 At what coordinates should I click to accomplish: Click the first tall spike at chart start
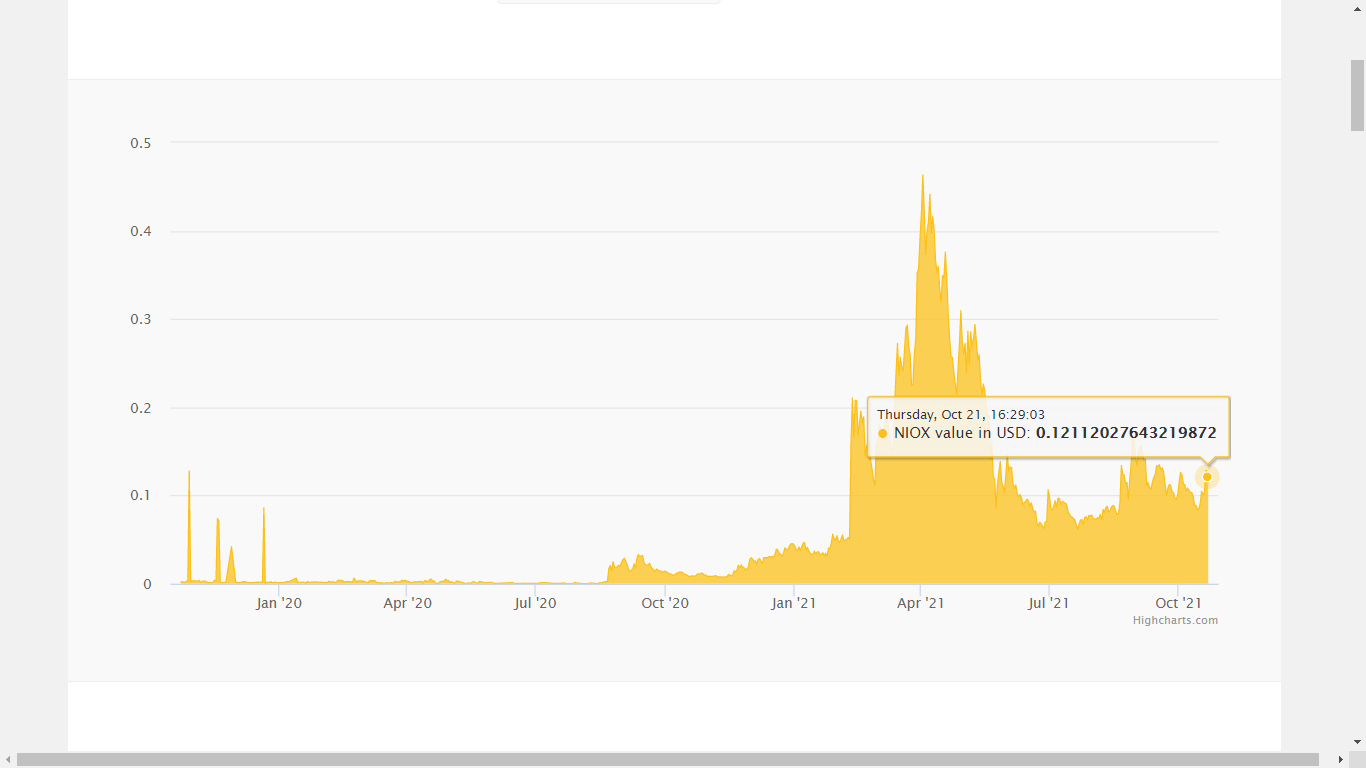tap(189, 472)
